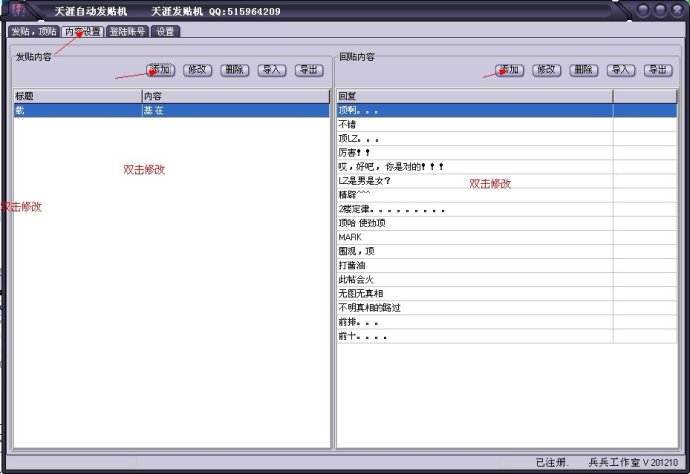Open the 设置 tab

pos(165,31)
